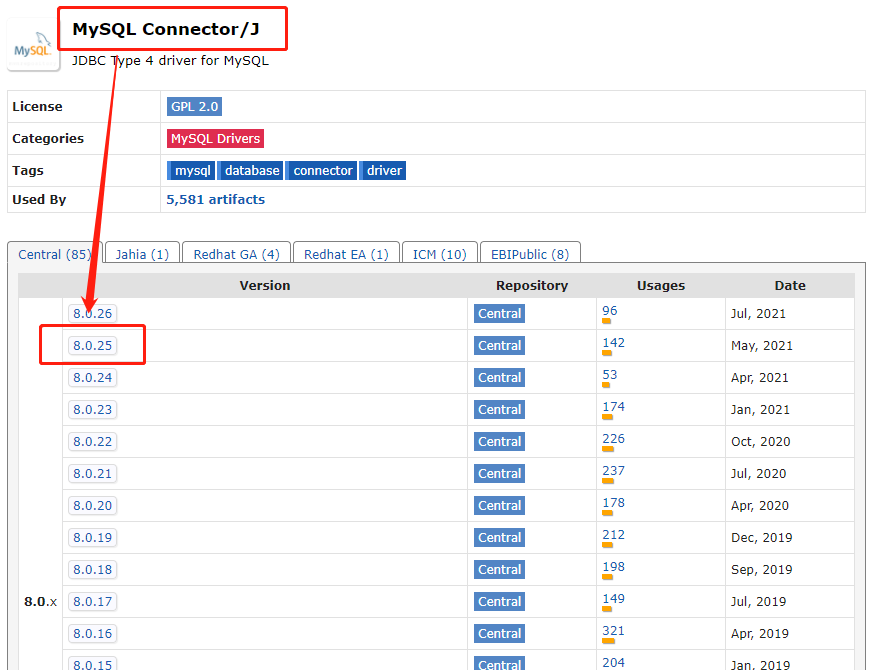The height and width of the screenshot is (670, 873).
Task: Switch to the EBIPublic (8) tab
Action: click(x=530, y=255)
